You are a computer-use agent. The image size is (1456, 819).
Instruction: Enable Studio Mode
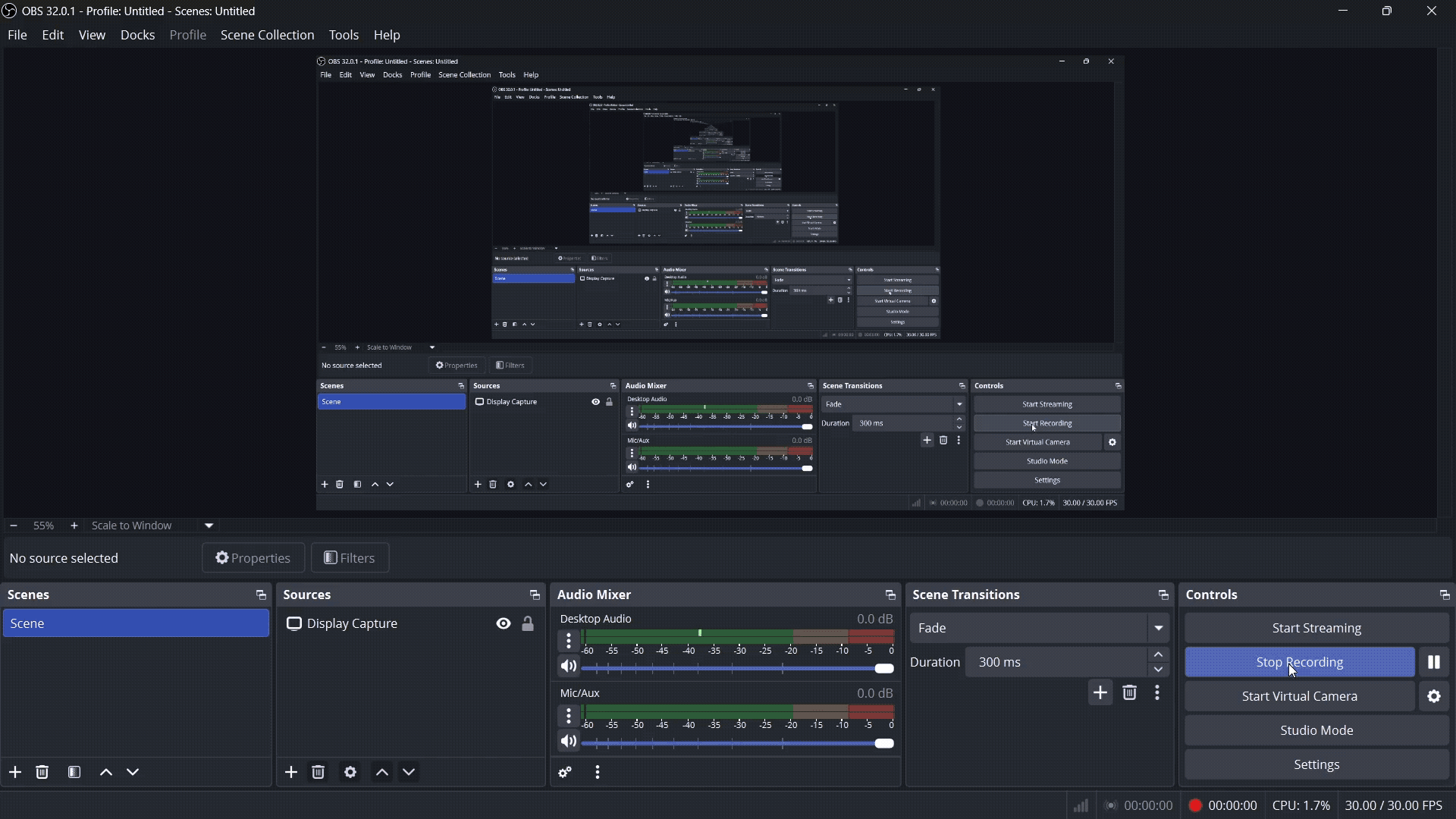[x=1317, y=731]
